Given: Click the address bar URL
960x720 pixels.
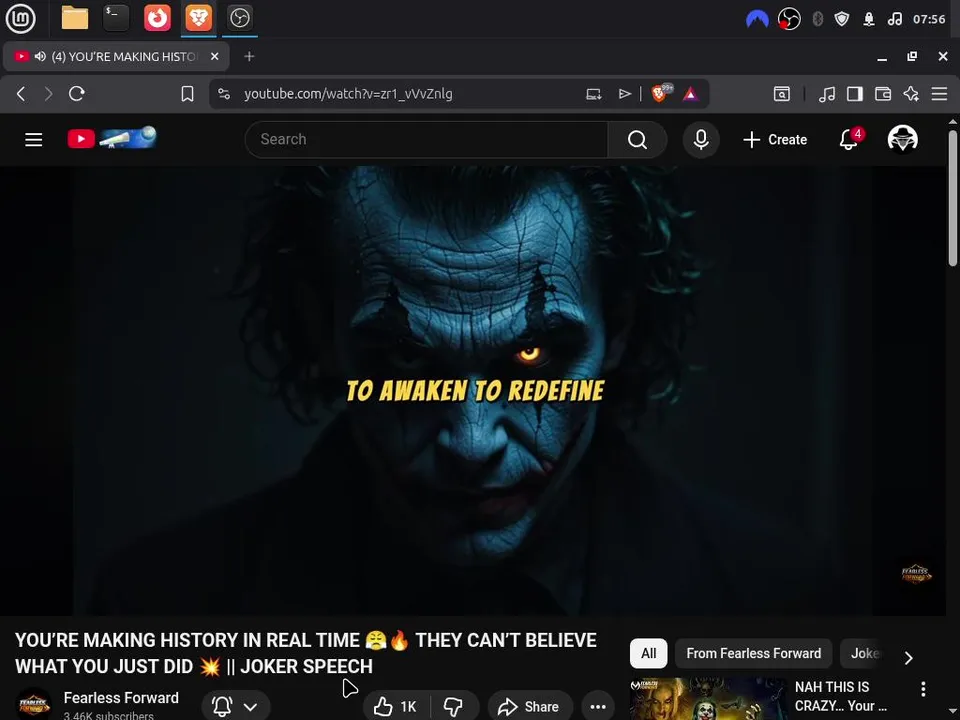Looking at the screenshot, I should click(x=348, y=94).
